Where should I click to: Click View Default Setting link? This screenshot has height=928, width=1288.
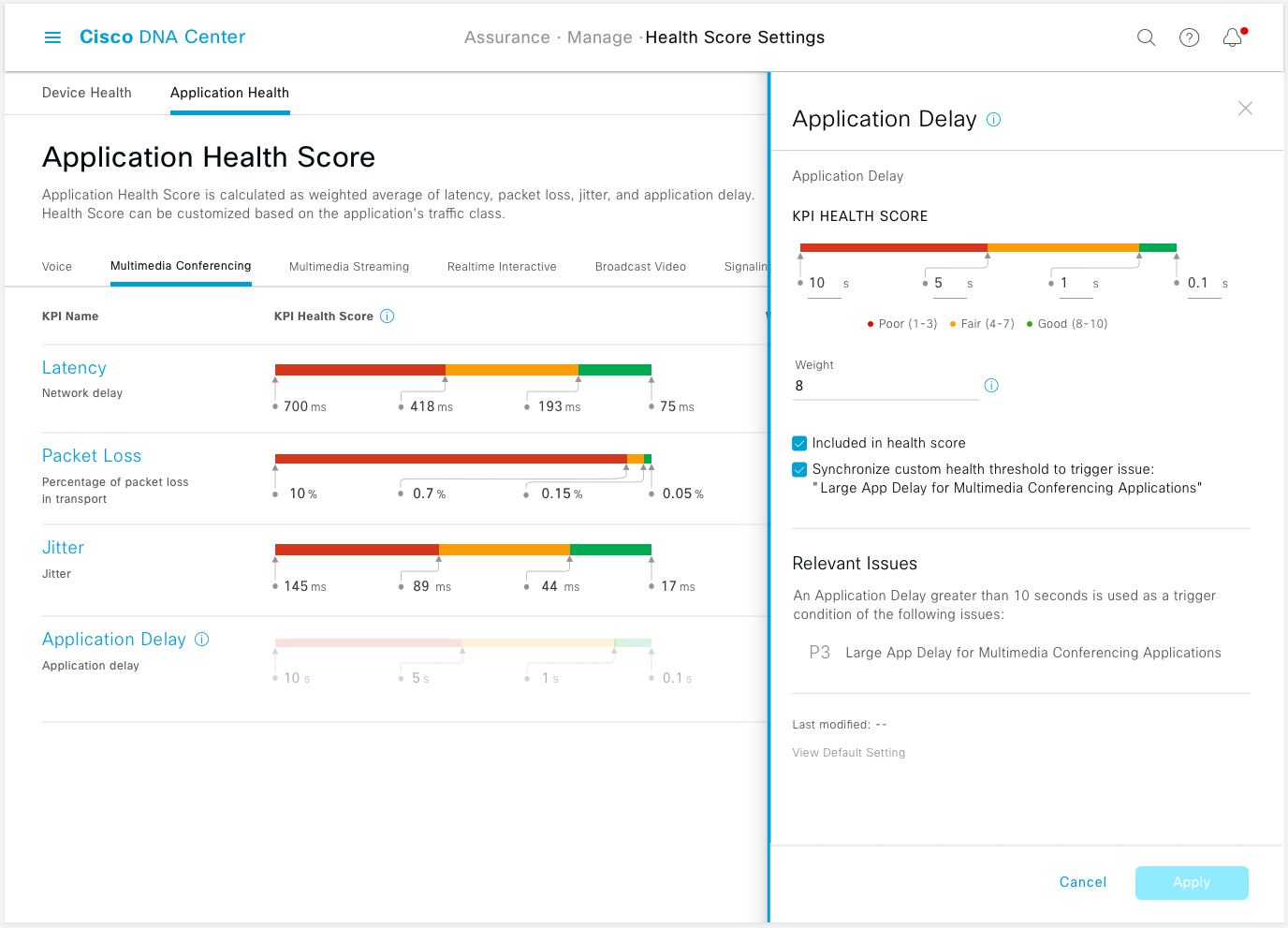point(849,753)
